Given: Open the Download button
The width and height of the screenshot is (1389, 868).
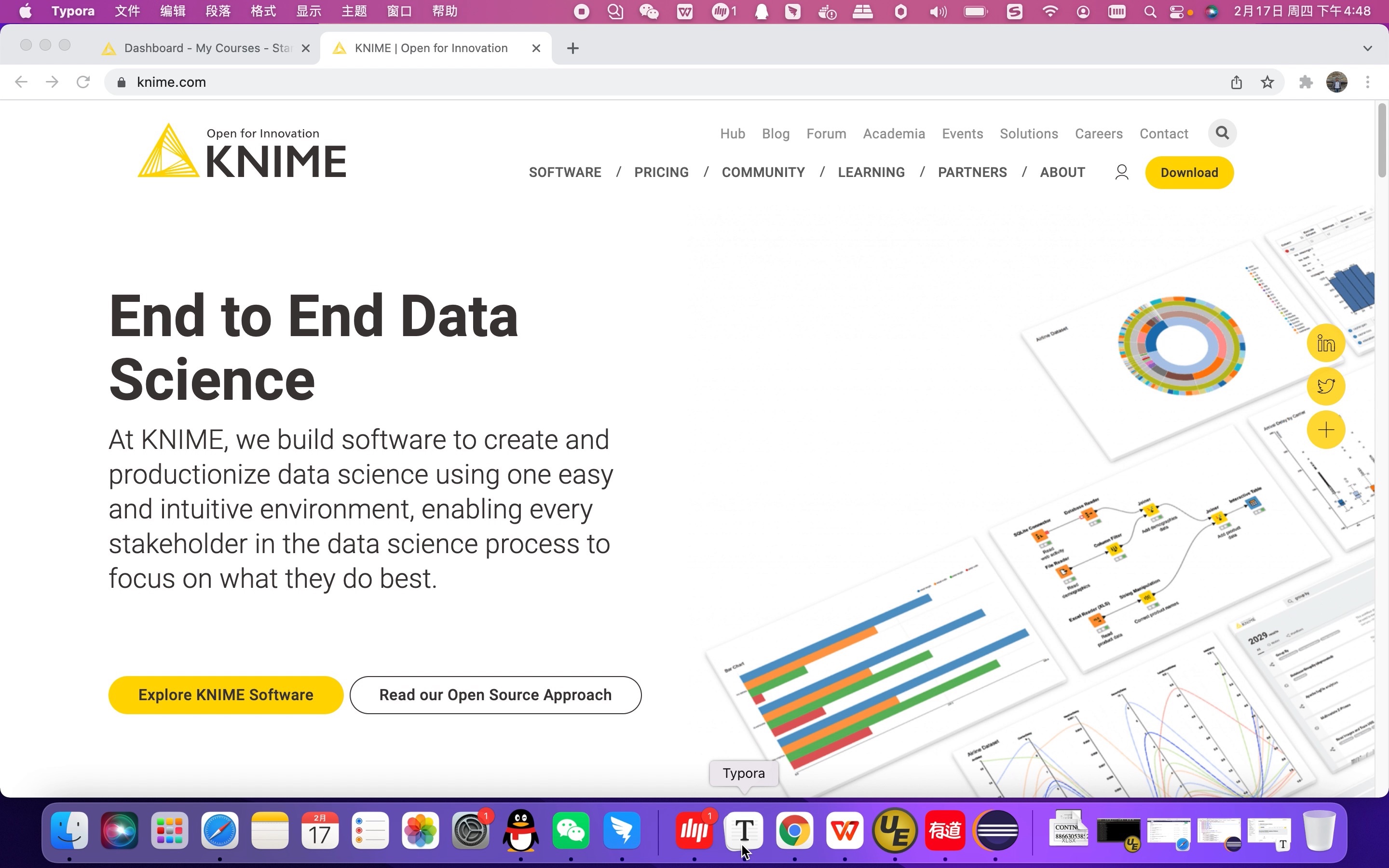Looking at the screenshot, I should tap(1189, 172).
